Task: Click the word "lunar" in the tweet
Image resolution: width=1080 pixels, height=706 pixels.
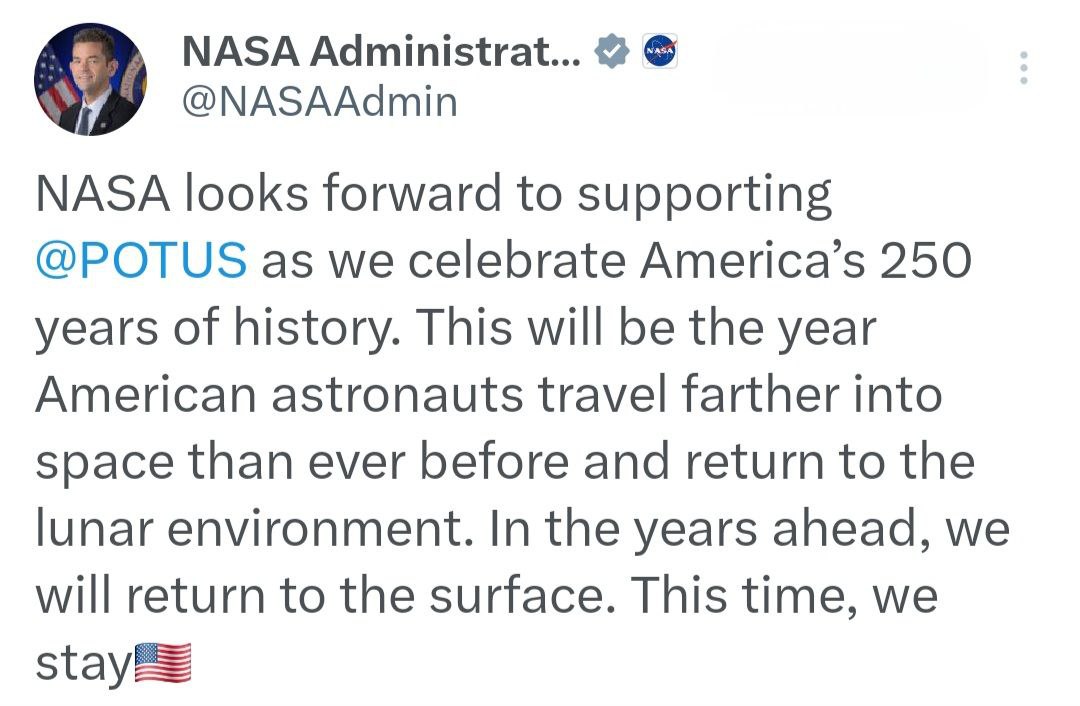Action: click(x=98, y=530)
